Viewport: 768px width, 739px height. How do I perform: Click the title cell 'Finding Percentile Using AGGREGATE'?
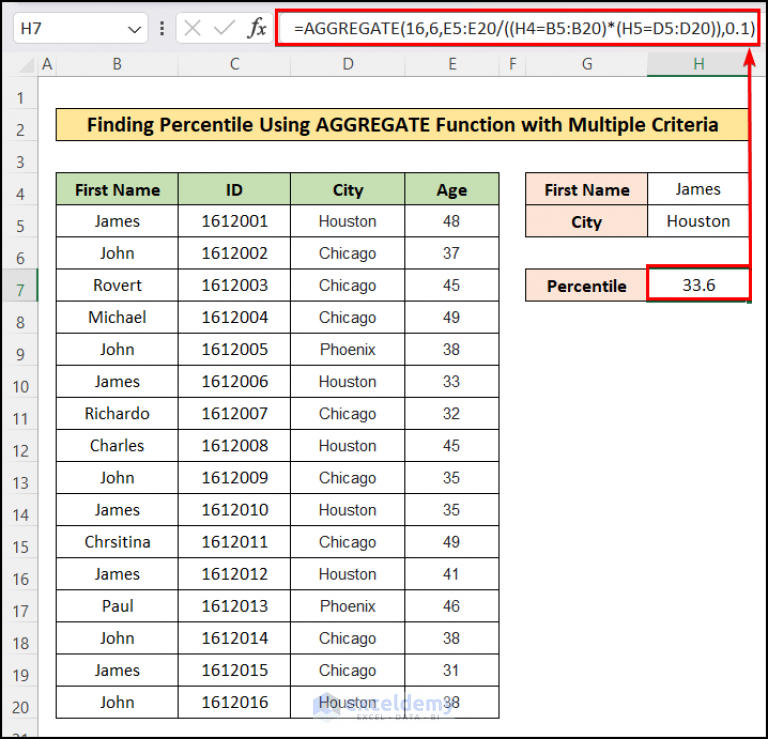403,125
